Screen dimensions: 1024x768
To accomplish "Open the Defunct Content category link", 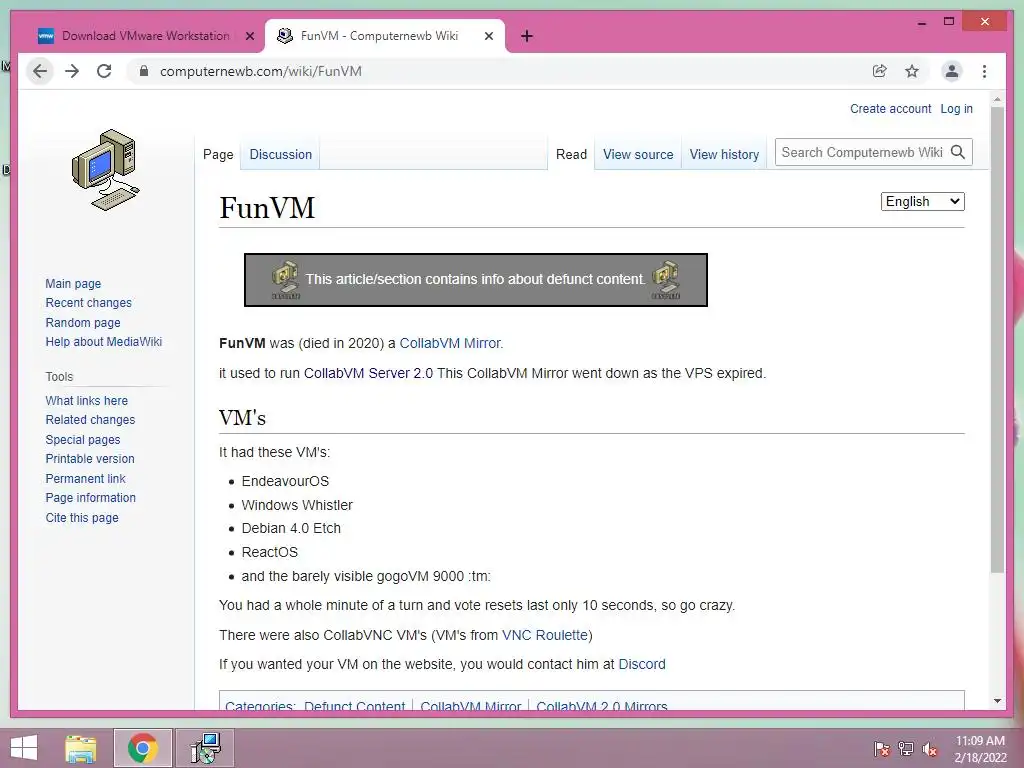I will [x=355, y=706].
